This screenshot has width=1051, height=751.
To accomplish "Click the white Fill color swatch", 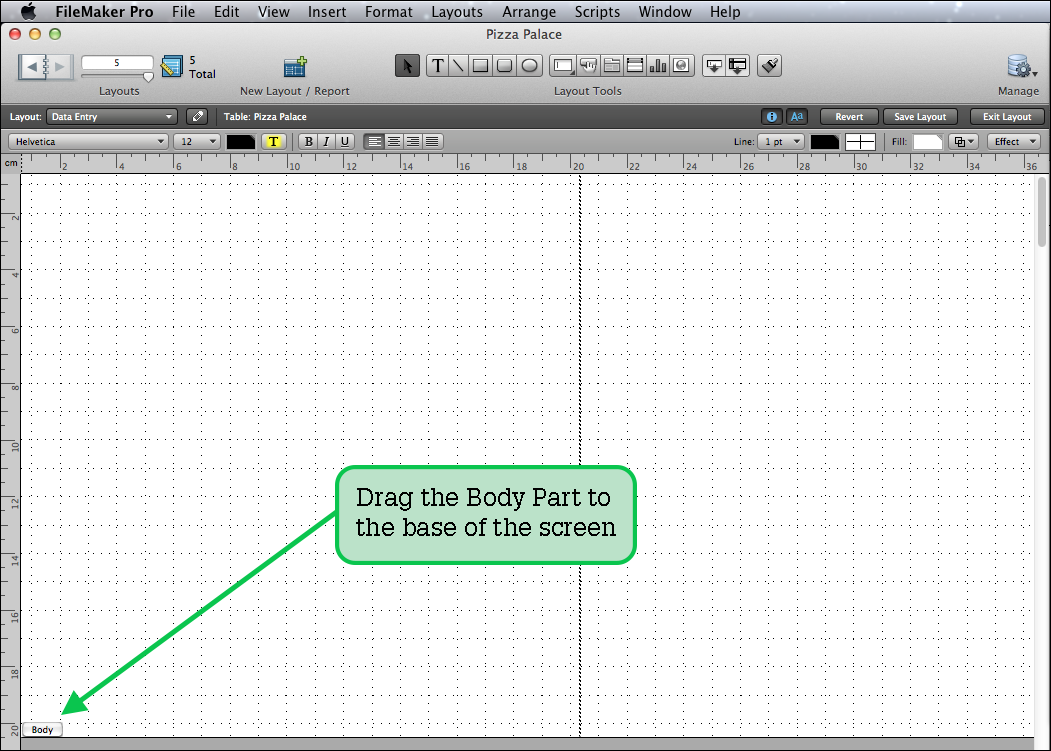I will point(928,141).
